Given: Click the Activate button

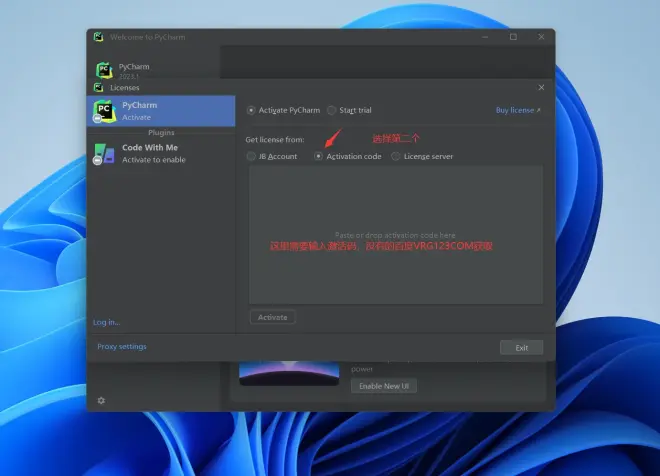Looking at the screenshot, I should tap(273, 317).
